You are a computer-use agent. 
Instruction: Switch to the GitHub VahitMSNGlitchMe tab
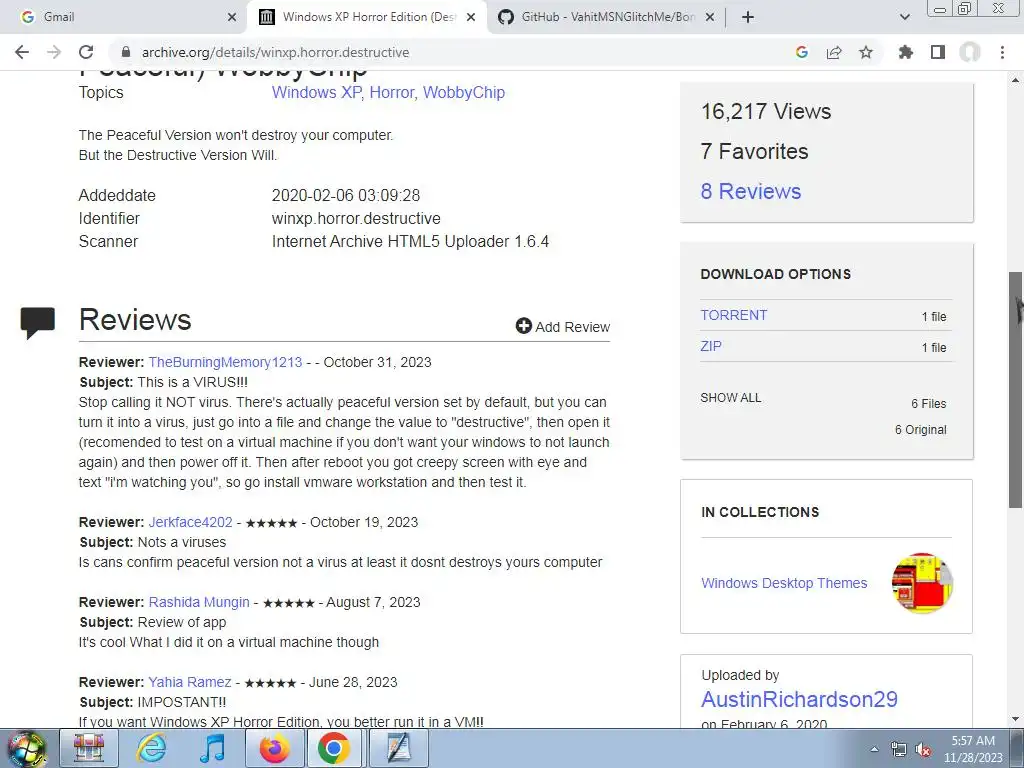point(606,17)
